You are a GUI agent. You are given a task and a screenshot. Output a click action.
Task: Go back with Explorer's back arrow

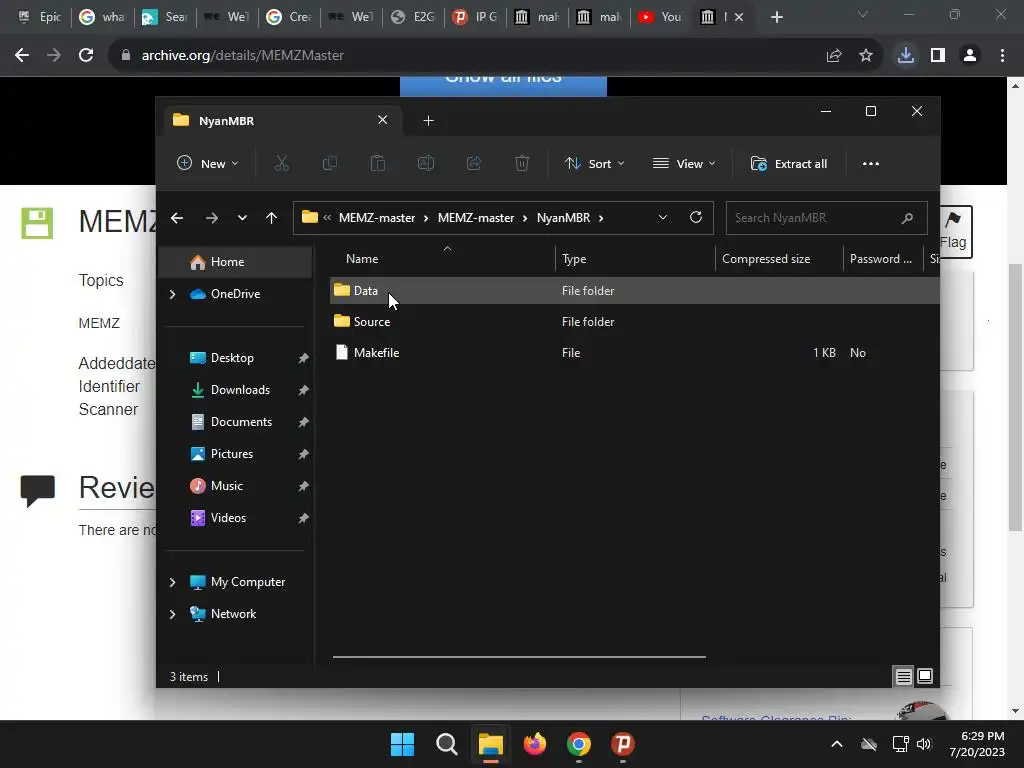[177, 218]
